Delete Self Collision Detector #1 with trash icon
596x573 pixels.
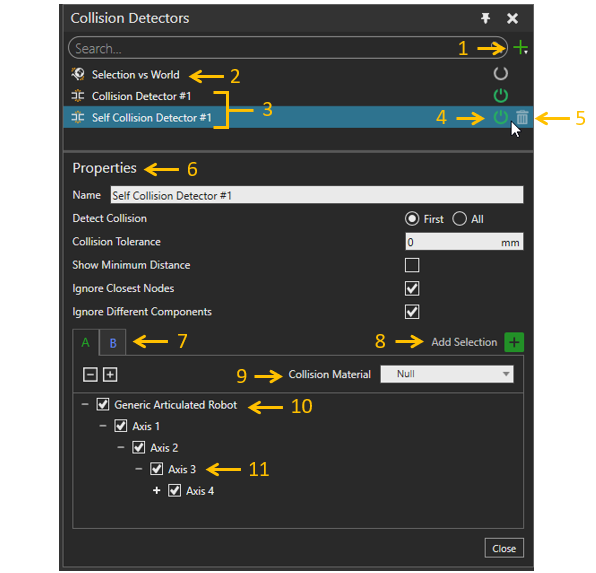[x=522, y=117]
